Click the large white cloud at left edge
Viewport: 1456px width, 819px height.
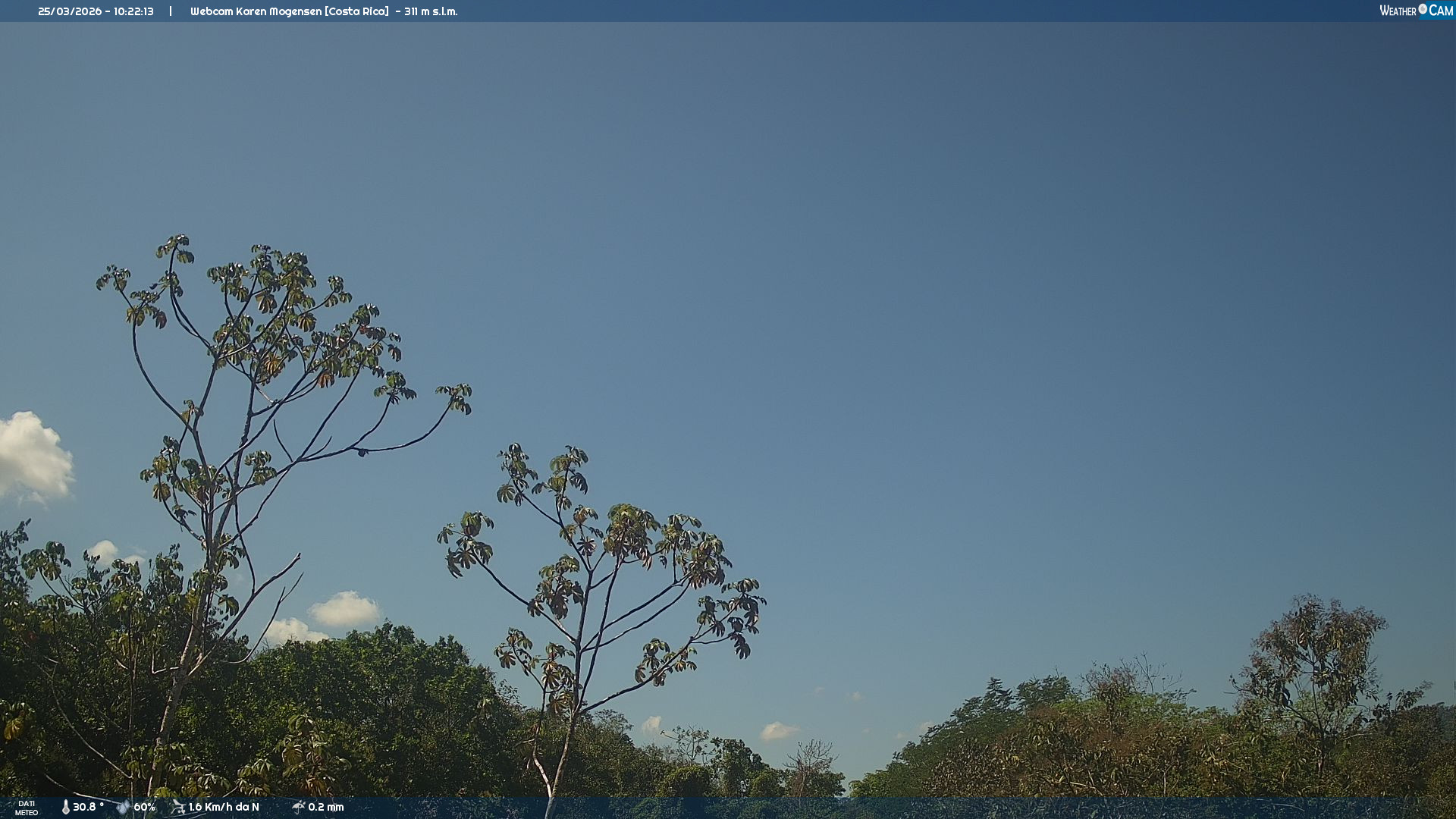(x=32, y=455)
